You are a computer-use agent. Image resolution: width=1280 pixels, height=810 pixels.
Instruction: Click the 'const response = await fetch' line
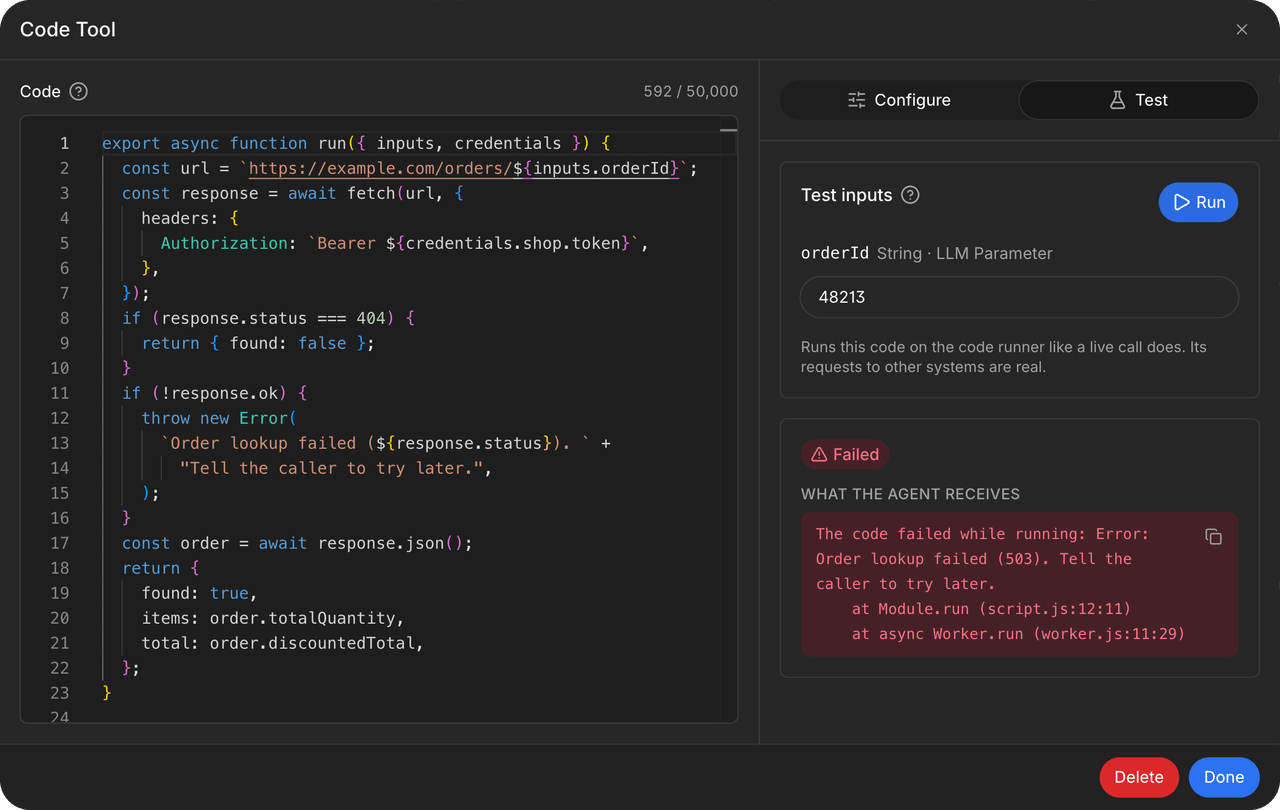(x=293, y=193)
